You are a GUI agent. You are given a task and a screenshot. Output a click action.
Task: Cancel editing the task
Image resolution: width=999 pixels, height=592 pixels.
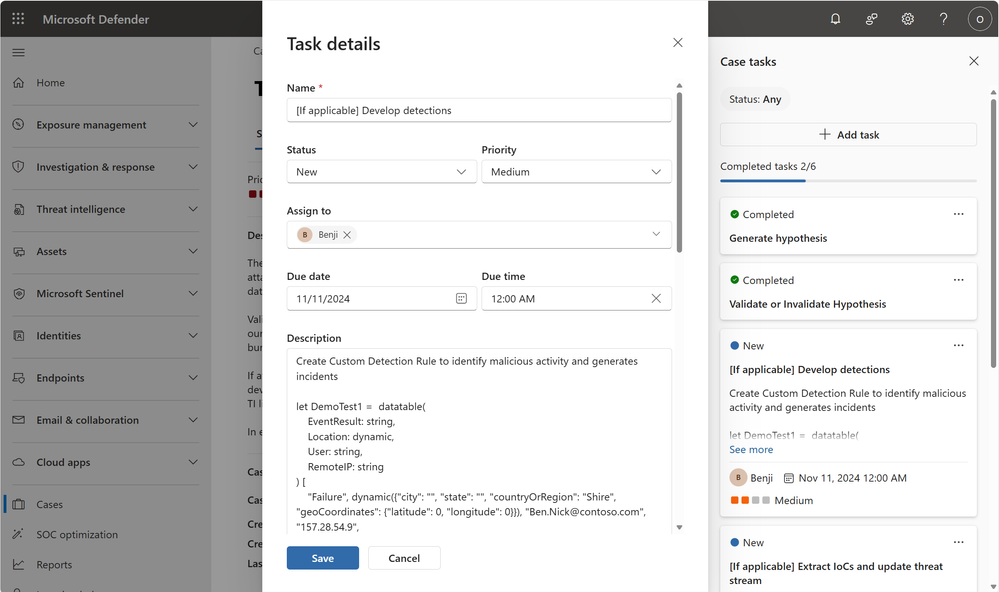[404, 558]
